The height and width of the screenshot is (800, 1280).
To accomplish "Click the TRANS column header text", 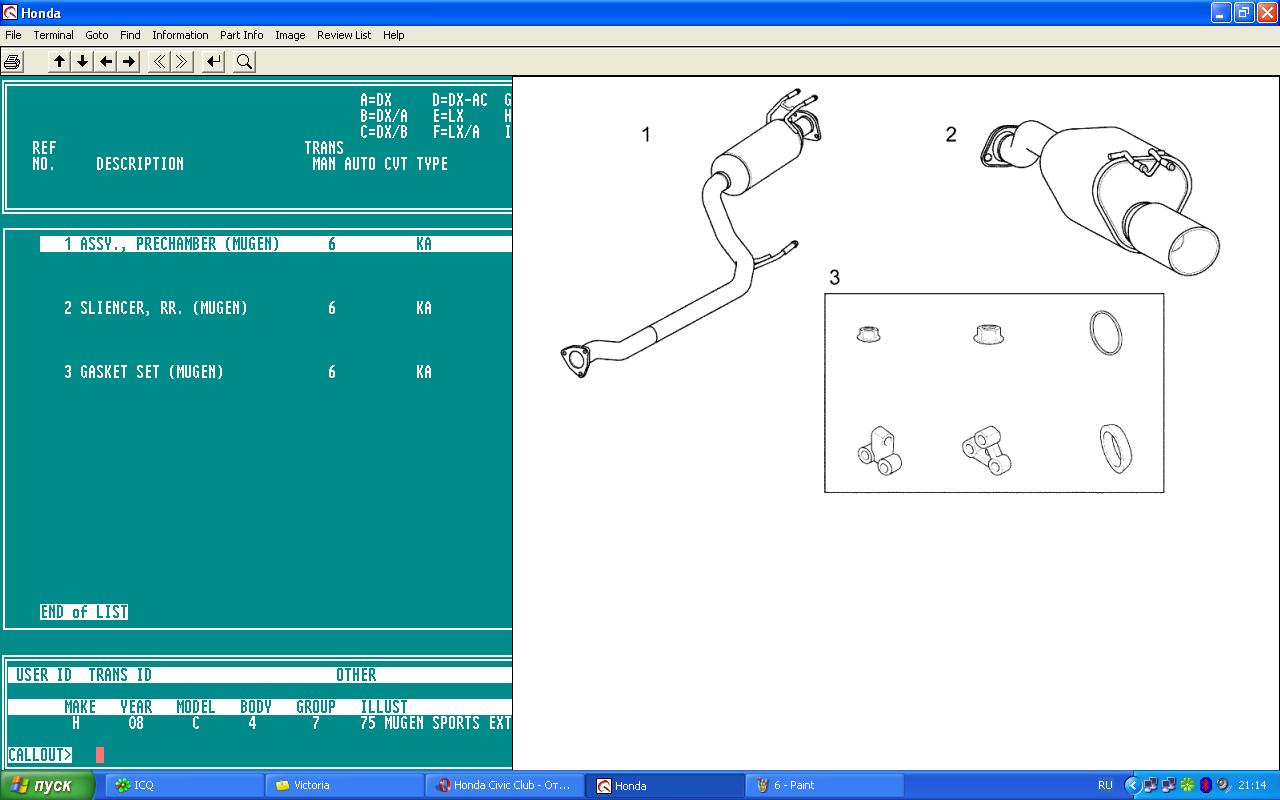I will point(324,148).
